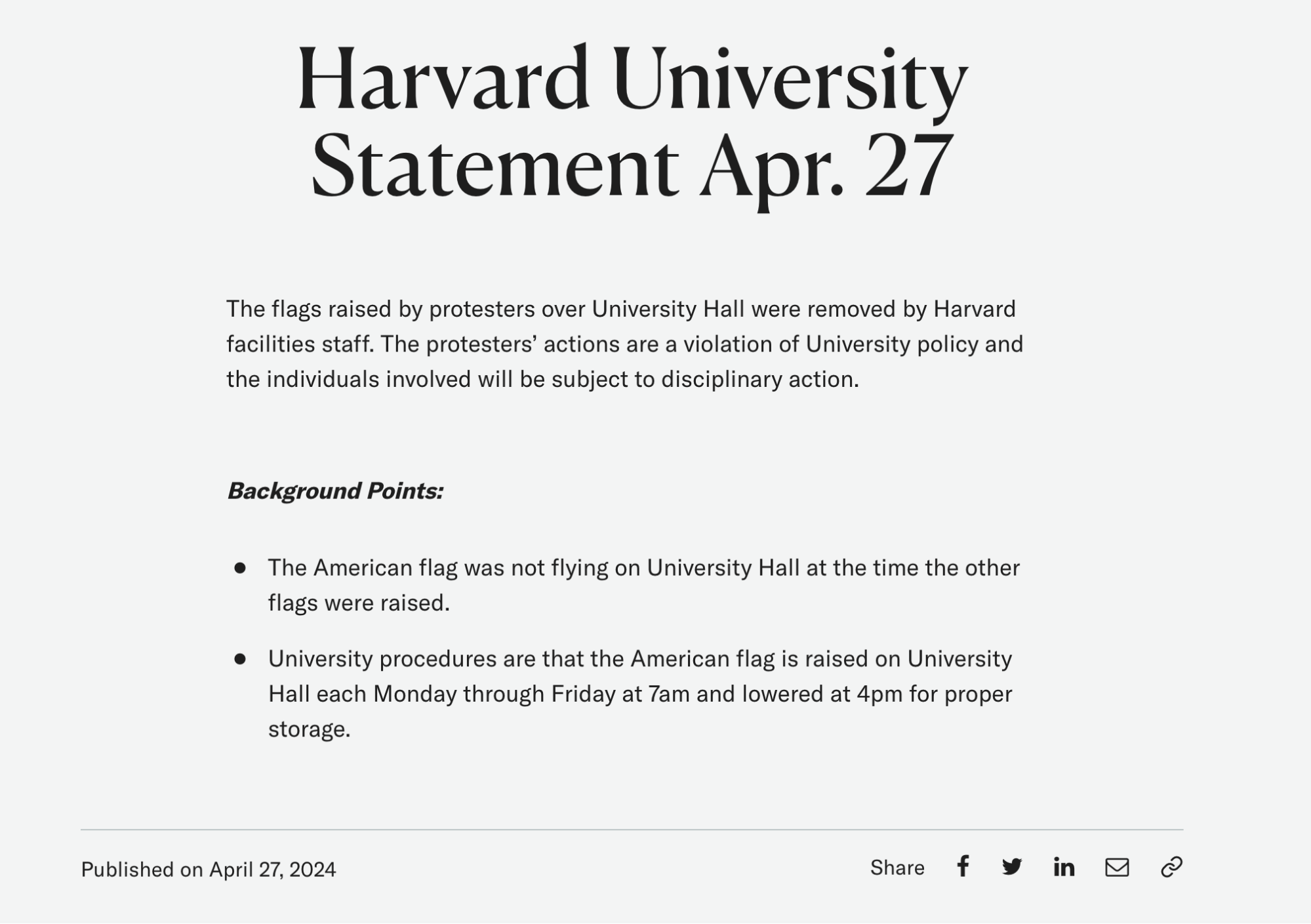
Task: Select the phrase 'disciplinary action' in the statement
Action: [761, 379]
